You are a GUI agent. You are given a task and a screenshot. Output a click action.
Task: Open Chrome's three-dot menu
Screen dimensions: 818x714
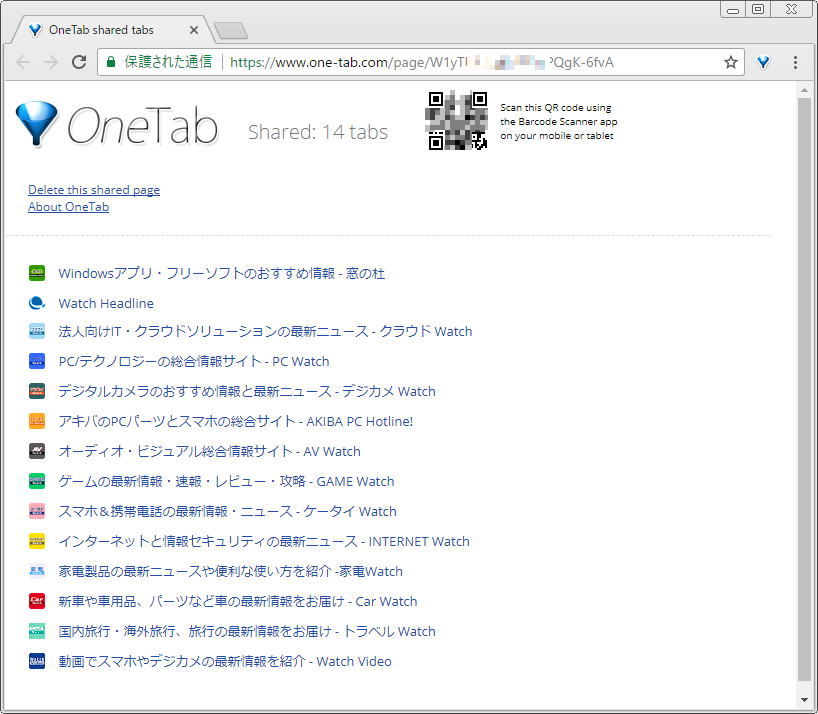[x=795, y=62]
